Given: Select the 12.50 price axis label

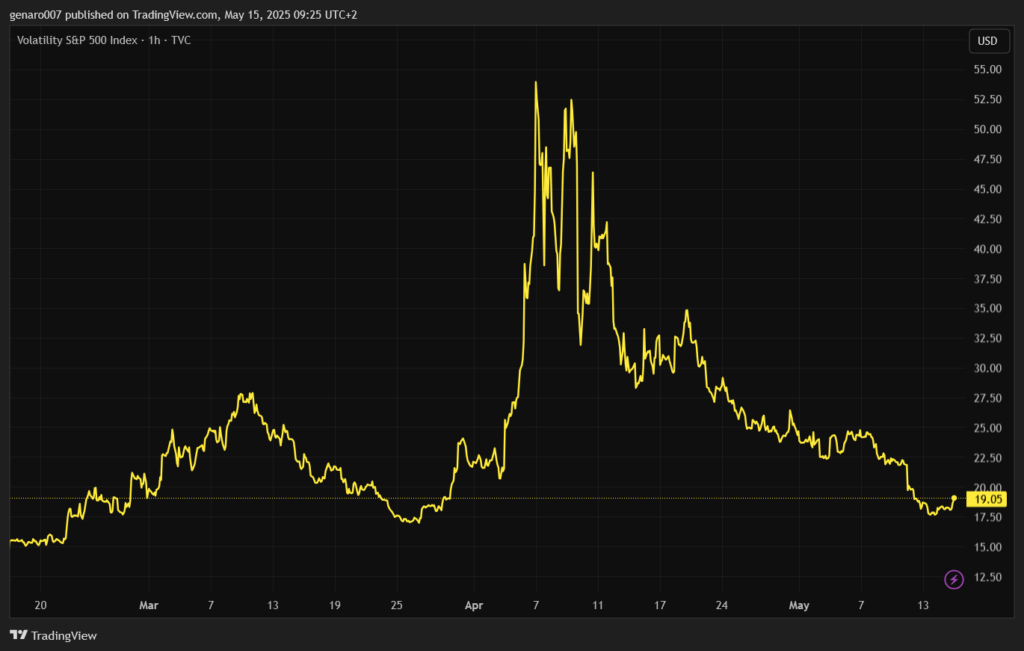Looking at the screenshot, I should click(987, 577).
